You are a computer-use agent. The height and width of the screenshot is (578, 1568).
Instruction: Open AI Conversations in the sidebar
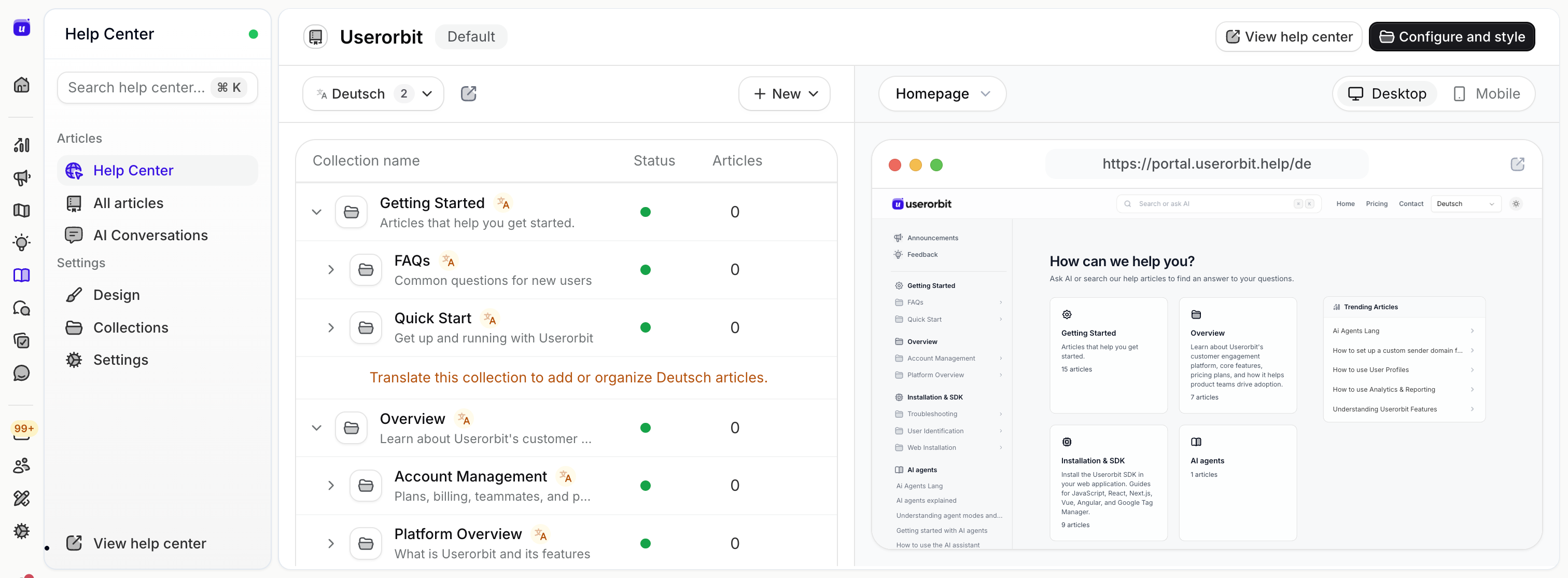(x=157, y=235)
